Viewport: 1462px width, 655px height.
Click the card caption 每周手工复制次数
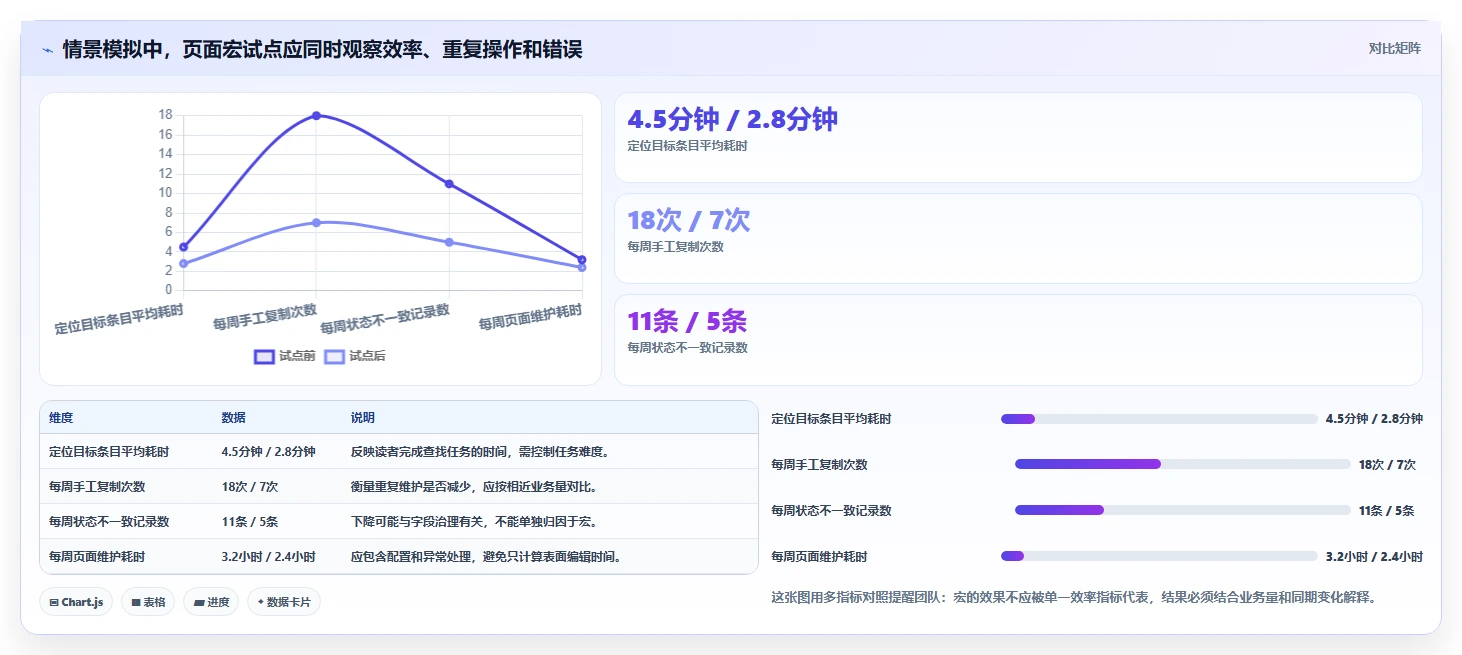(675, 247)
